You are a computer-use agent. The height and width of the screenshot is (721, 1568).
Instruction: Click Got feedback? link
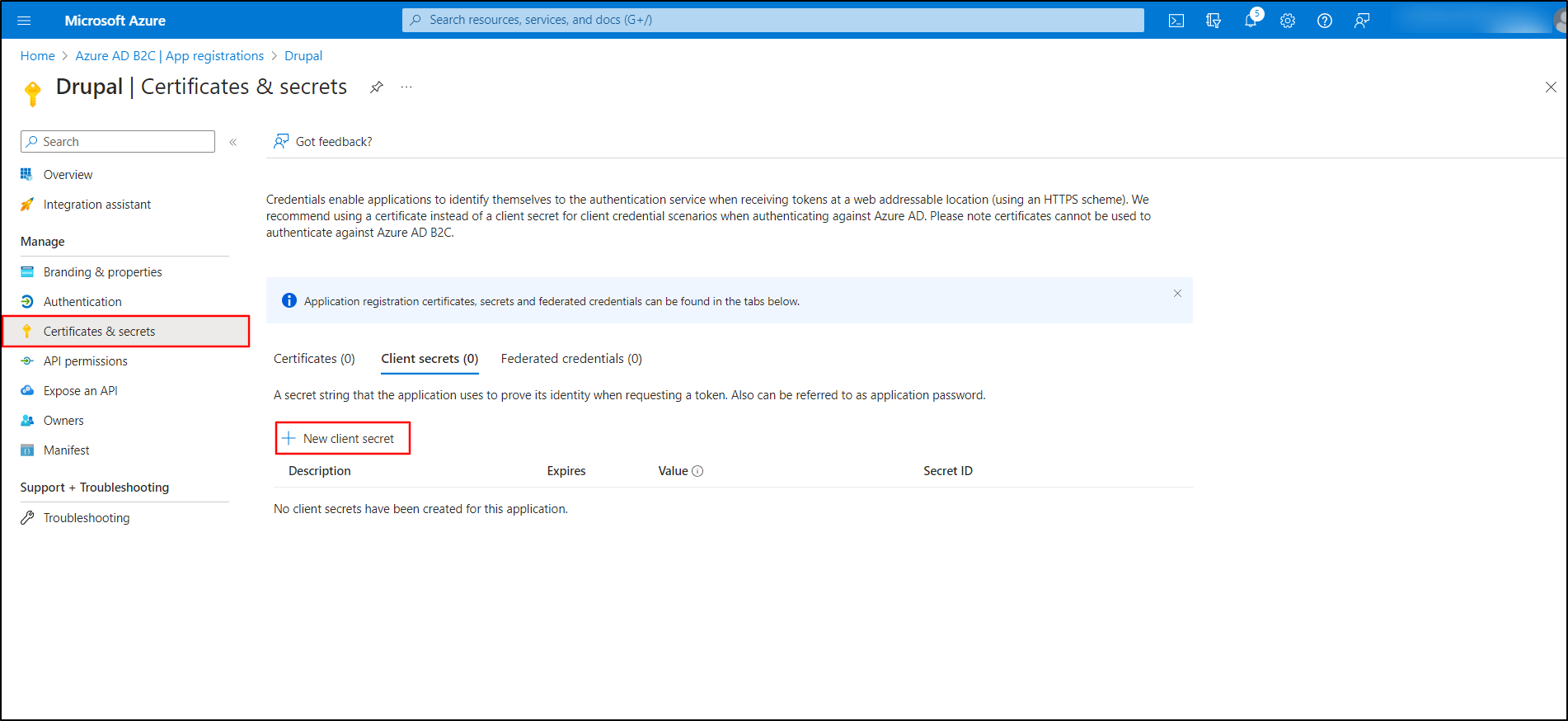[333, 142]
